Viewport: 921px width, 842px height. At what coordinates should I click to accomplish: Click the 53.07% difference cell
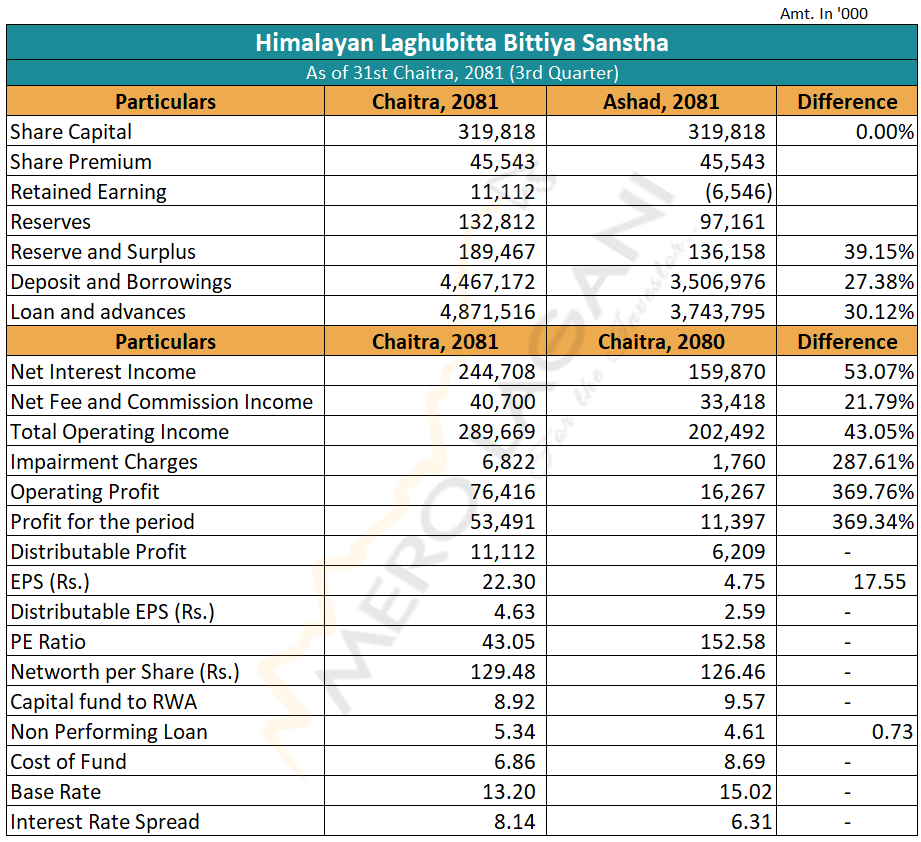pyautogui.click(x=873, y=372)
